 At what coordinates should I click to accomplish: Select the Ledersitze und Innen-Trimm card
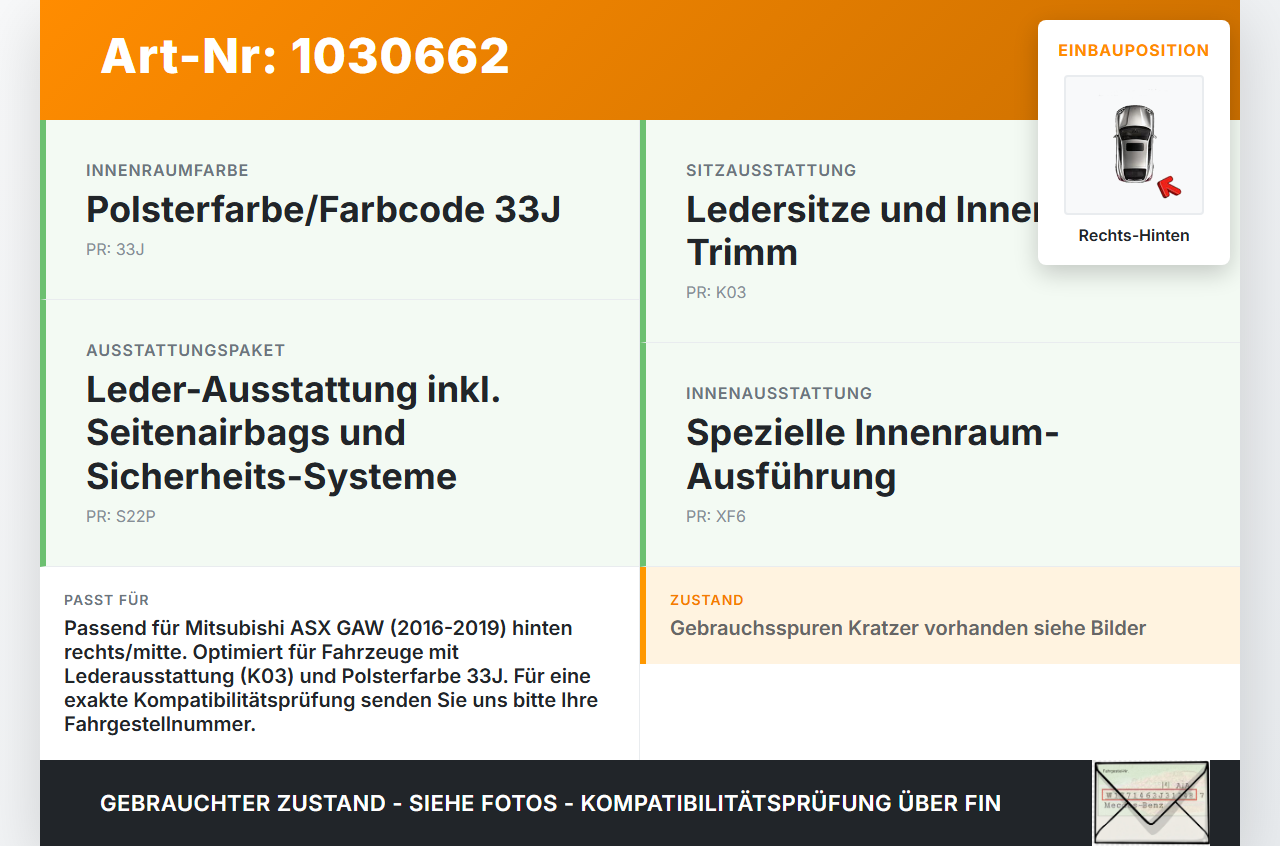coord(940,231)
